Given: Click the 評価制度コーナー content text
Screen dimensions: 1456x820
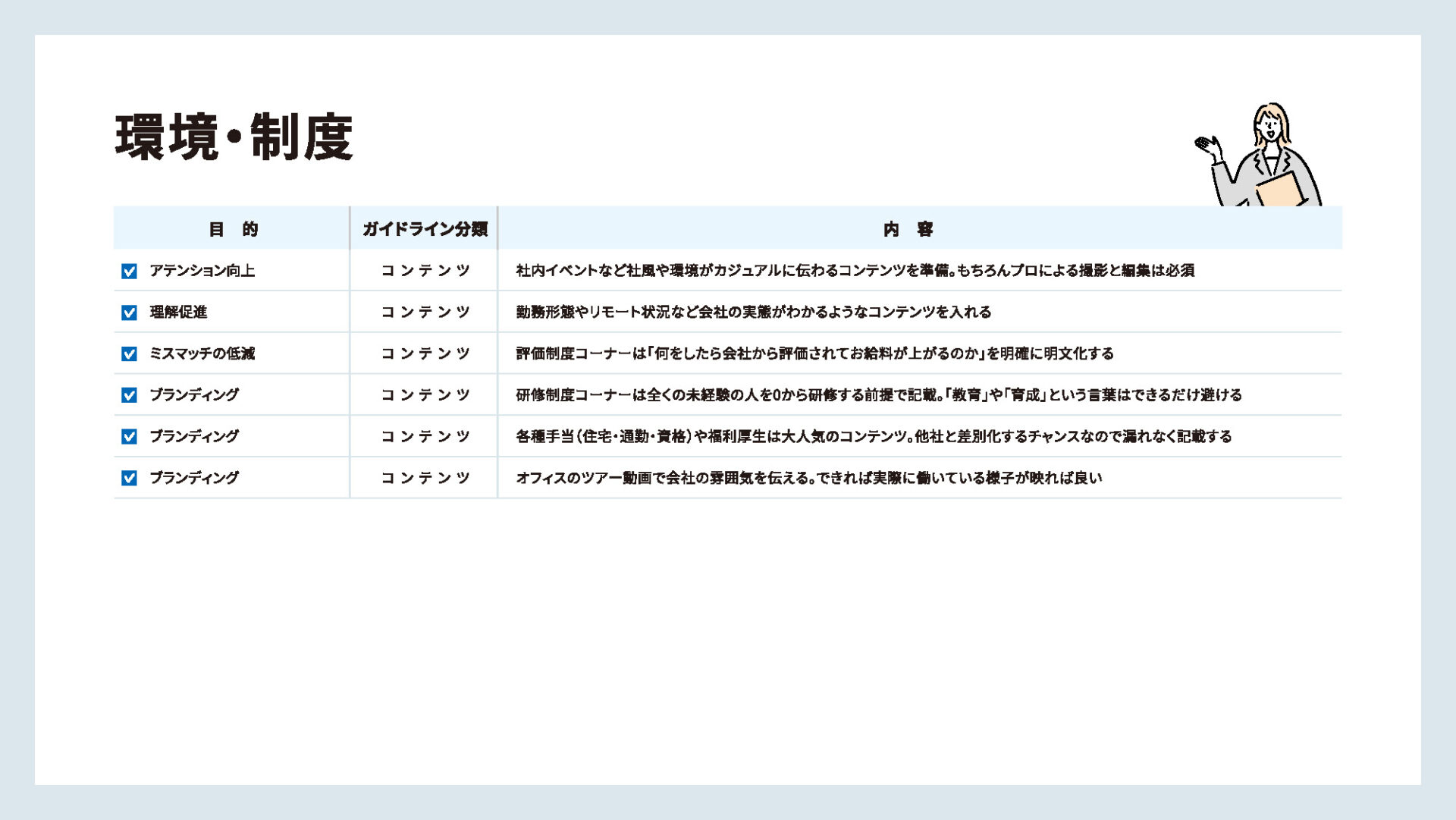Looking at the screenshot, I should tap(814, 353).
